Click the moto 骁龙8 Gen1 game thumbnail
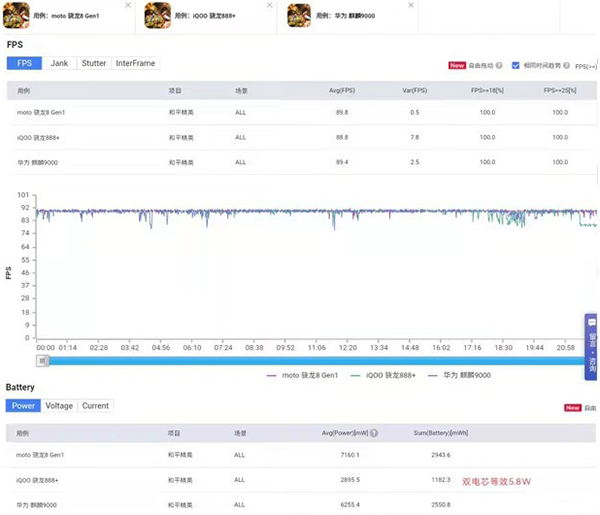Screen dimensions: 600x515 tap(17, 15)
